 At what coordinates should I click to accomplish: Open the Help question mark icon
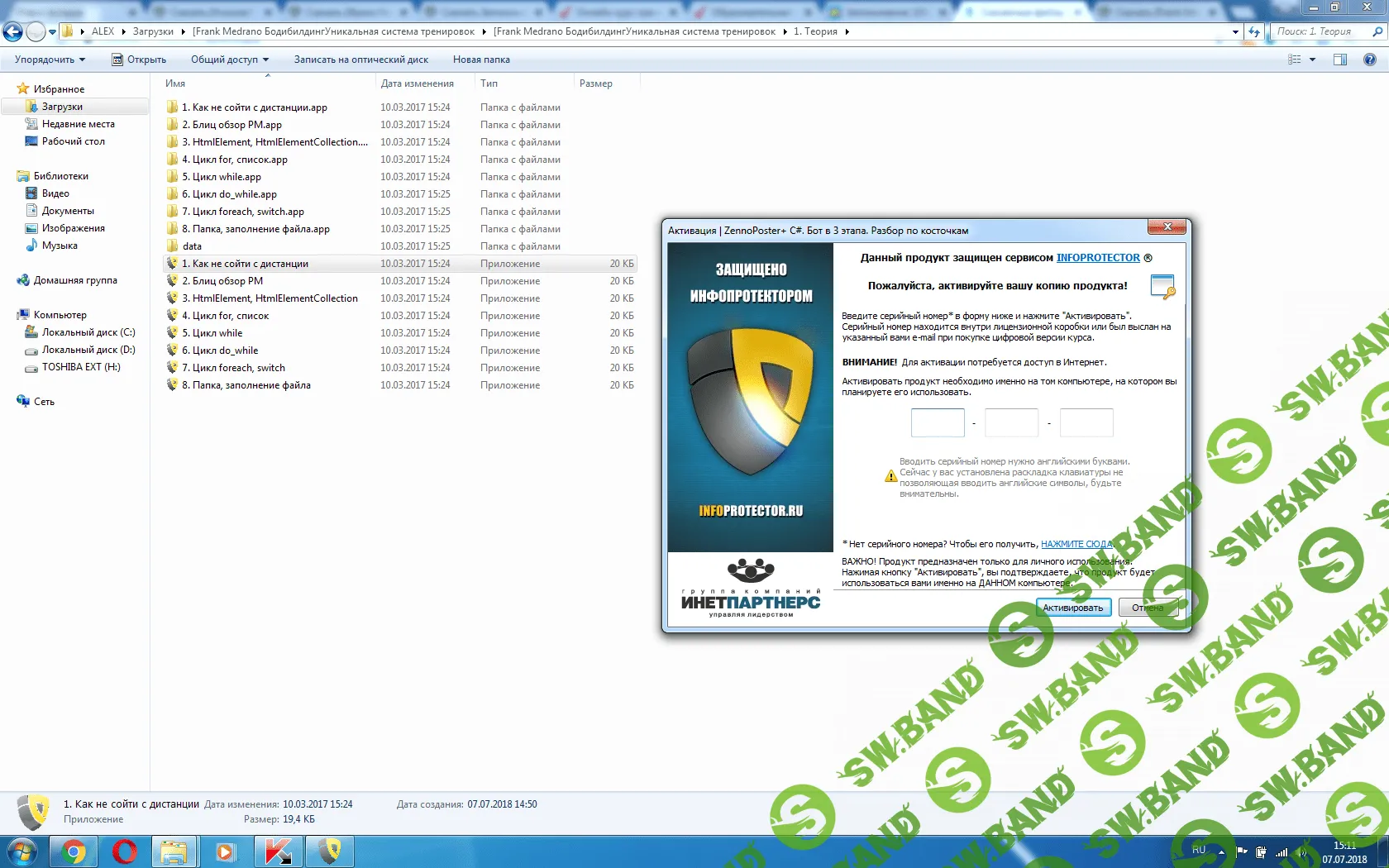pyautogui.click(x=1369, y=60)
